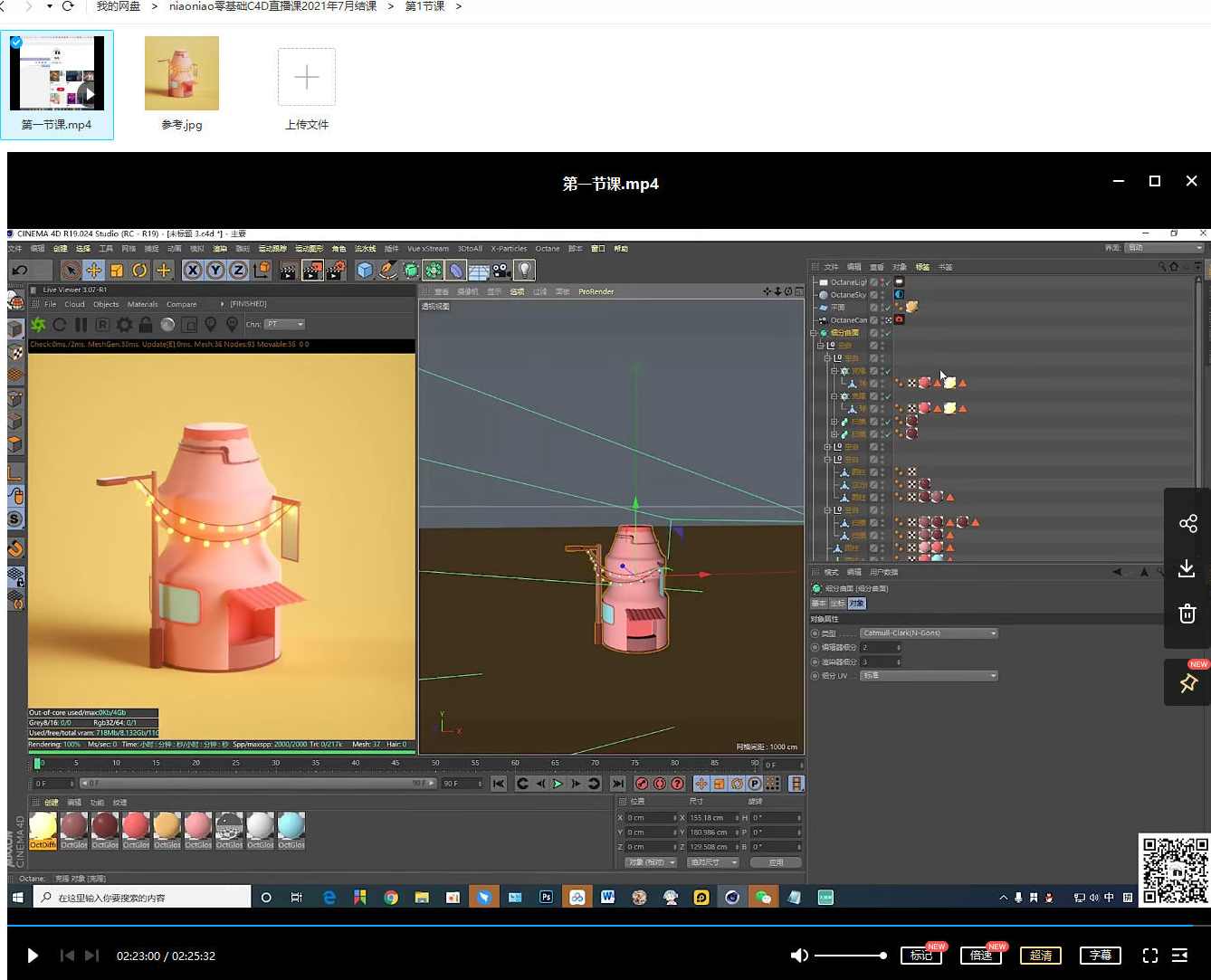Click the Rotate tool icon
The width and height of the screenshot is (1211, 980).
pos(139,270)
